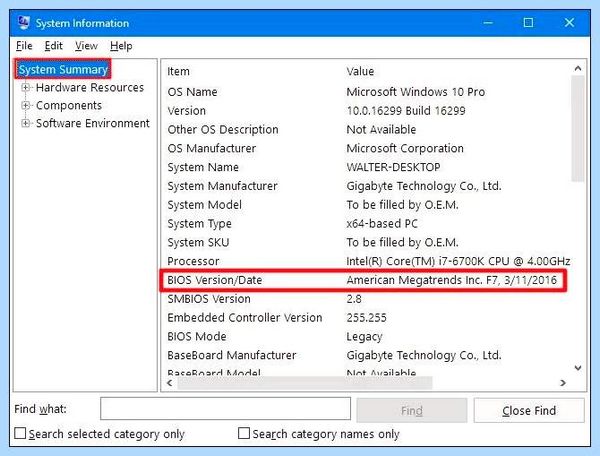Select the Components tree label
Viewport: 600px width, 456px height.
[69, 105]
